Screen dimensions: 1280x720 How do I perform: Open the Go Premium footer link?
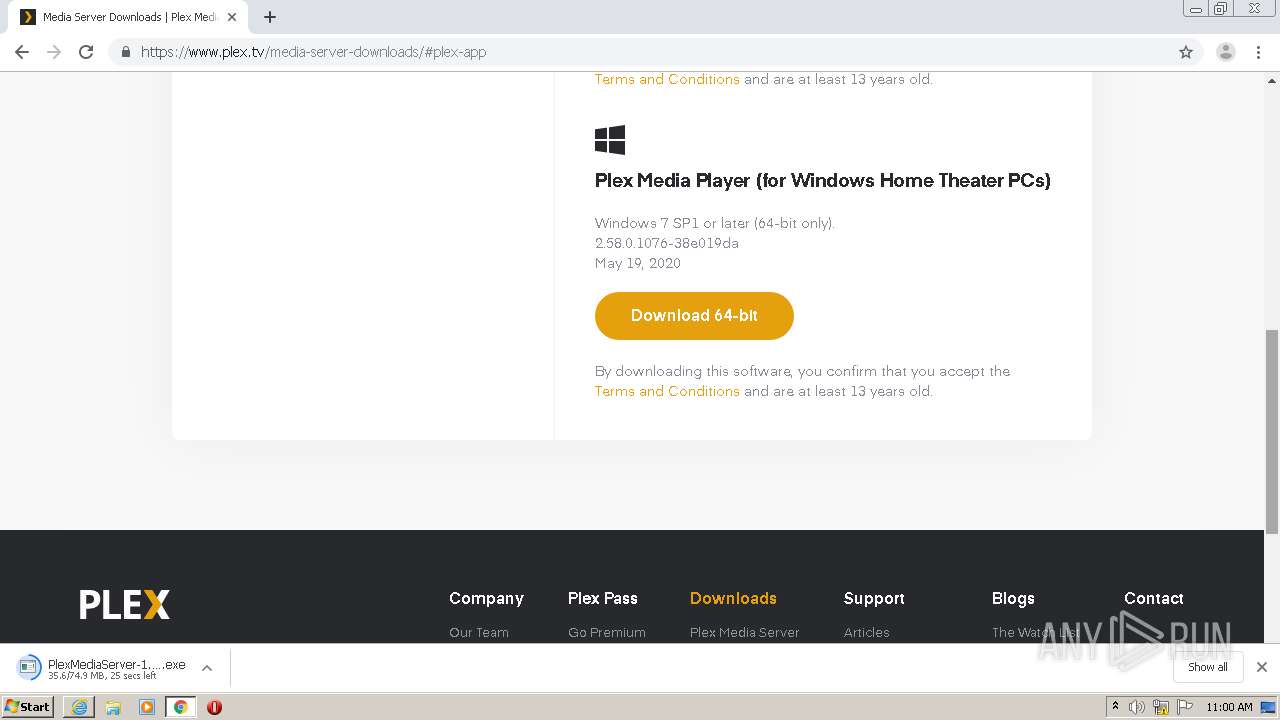(x=607, y=632)
